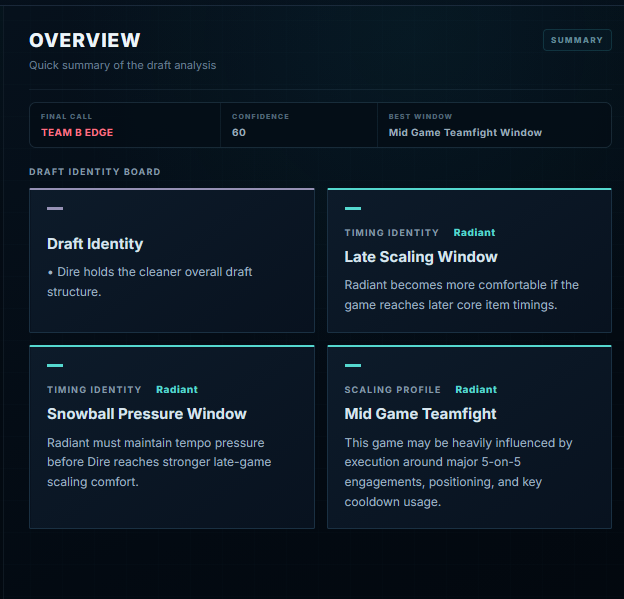
Task: Click Radiant tag on Late Scaling Window card
Action: 474,232
